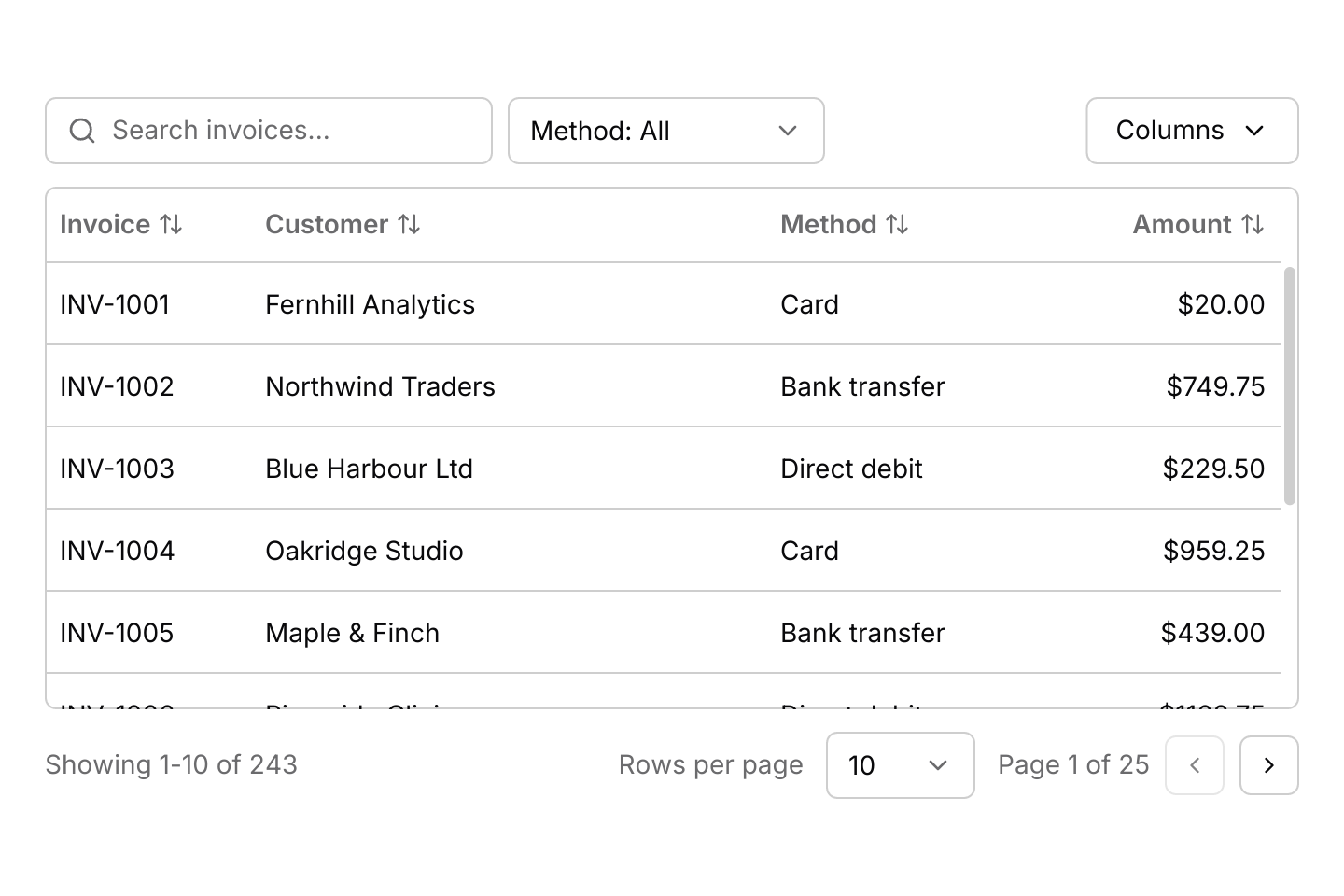The height and width of the screenshot is (896, 1344).
Task: Click Bank transfer in INV-1002 row
Action: 862,386
